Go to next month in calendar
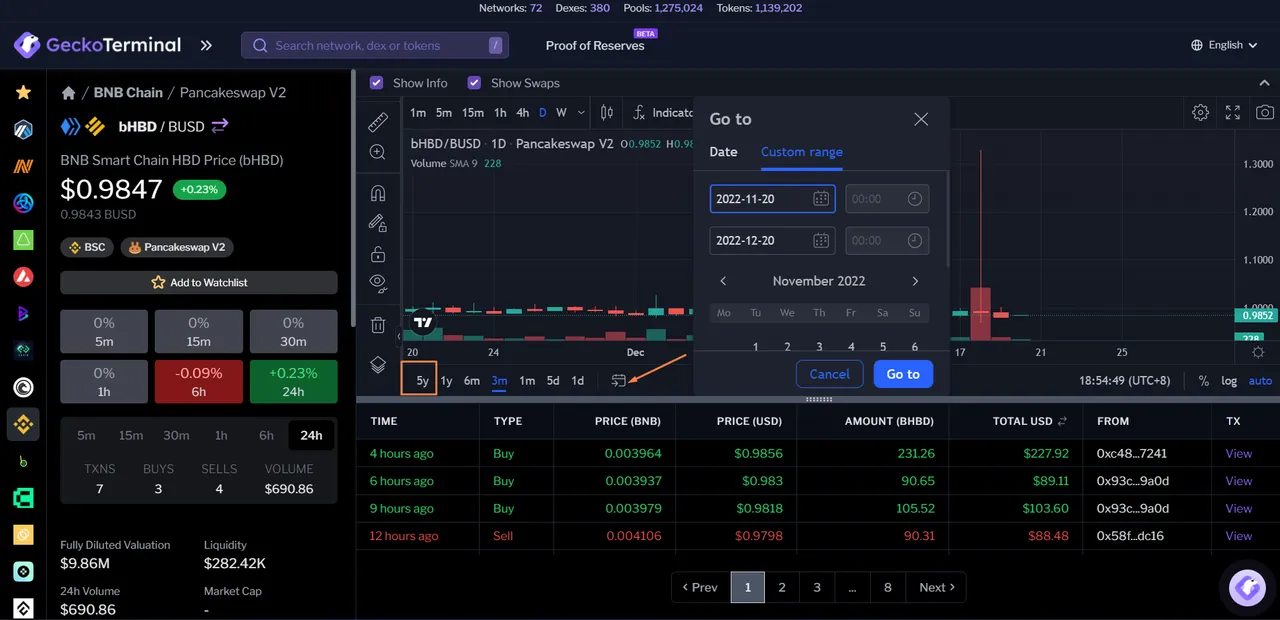1280x620 pixels. coord(915,281)
